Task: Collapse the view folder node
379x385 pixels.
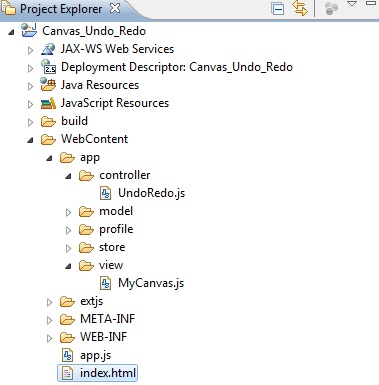Action: point(68,266)
